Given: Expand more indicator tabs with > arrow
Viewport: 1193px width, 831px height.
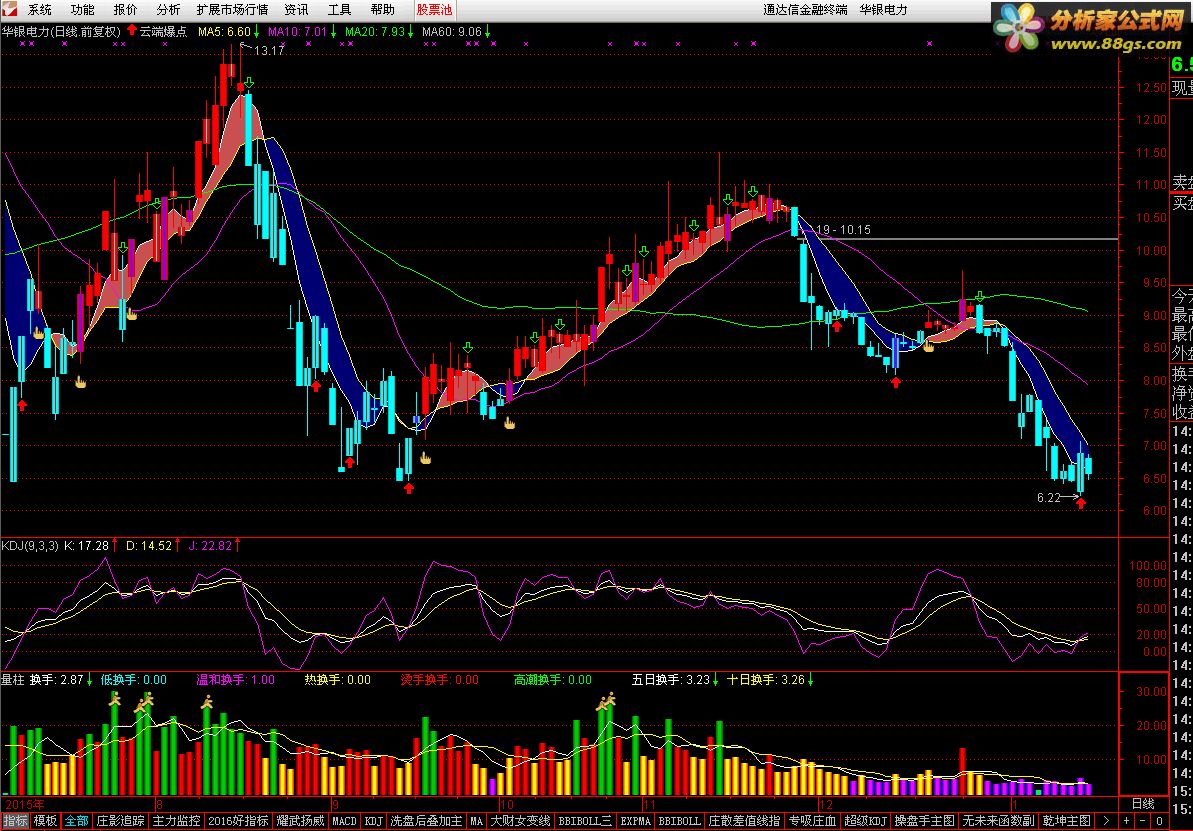Looking at the screenshot, I should [x=1106, y=821].
